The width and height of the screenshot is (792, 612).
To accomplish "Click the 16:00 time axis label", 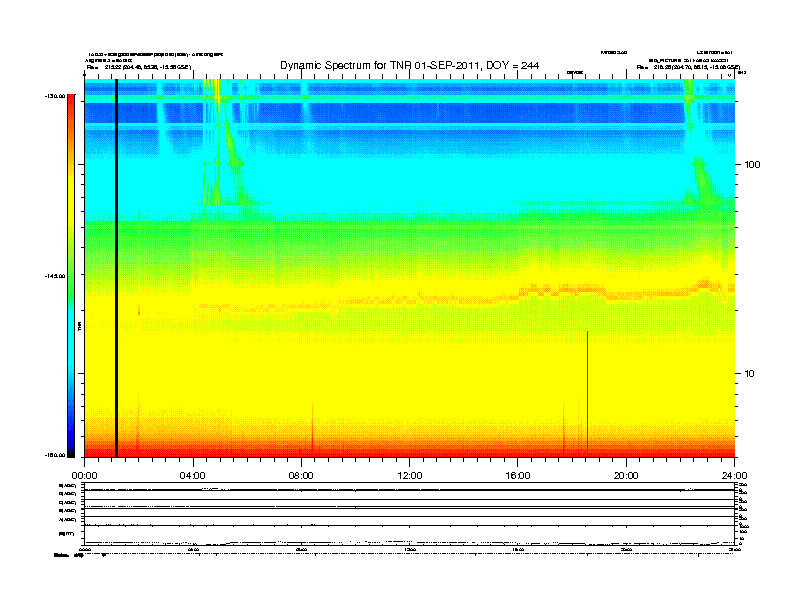I will (518, 476).
